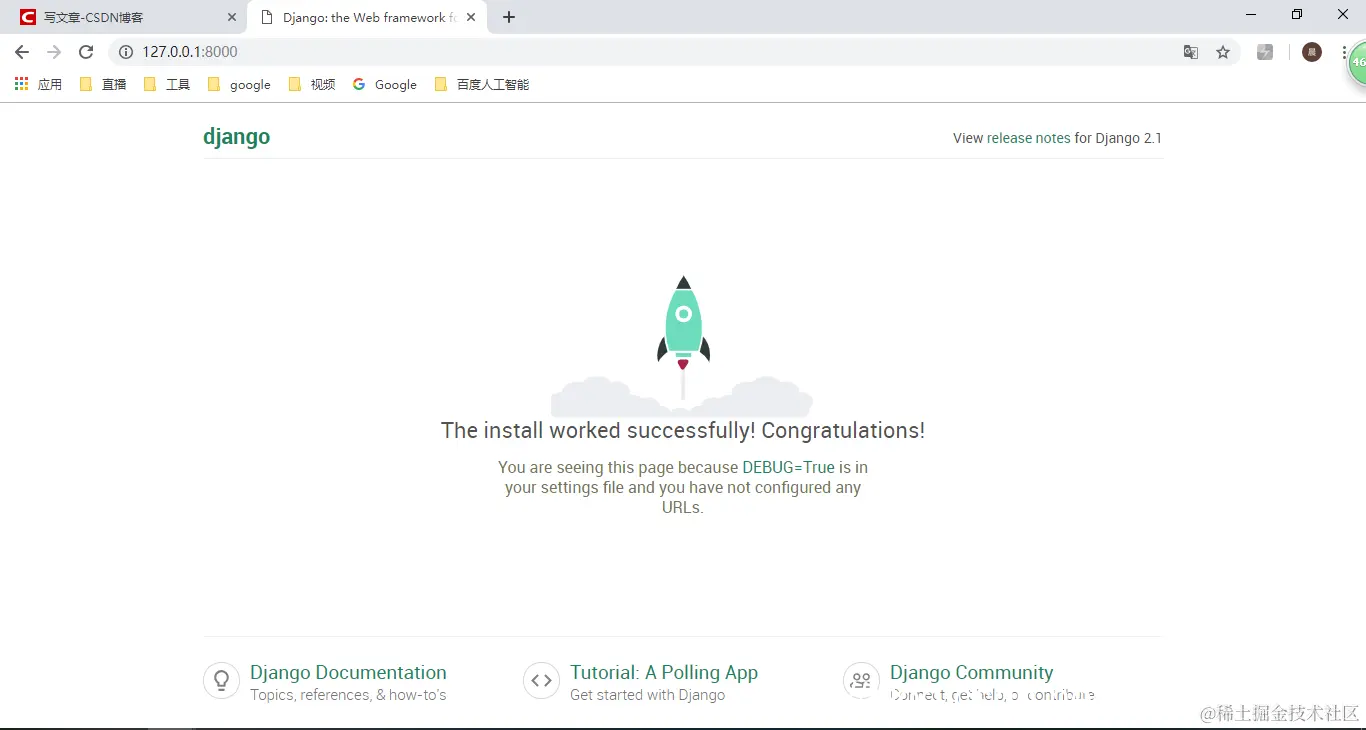This screenshot has width=1366, height=730.
Task: Open the Tutorial: A Polling App link
Action: (x=664, y=673)
